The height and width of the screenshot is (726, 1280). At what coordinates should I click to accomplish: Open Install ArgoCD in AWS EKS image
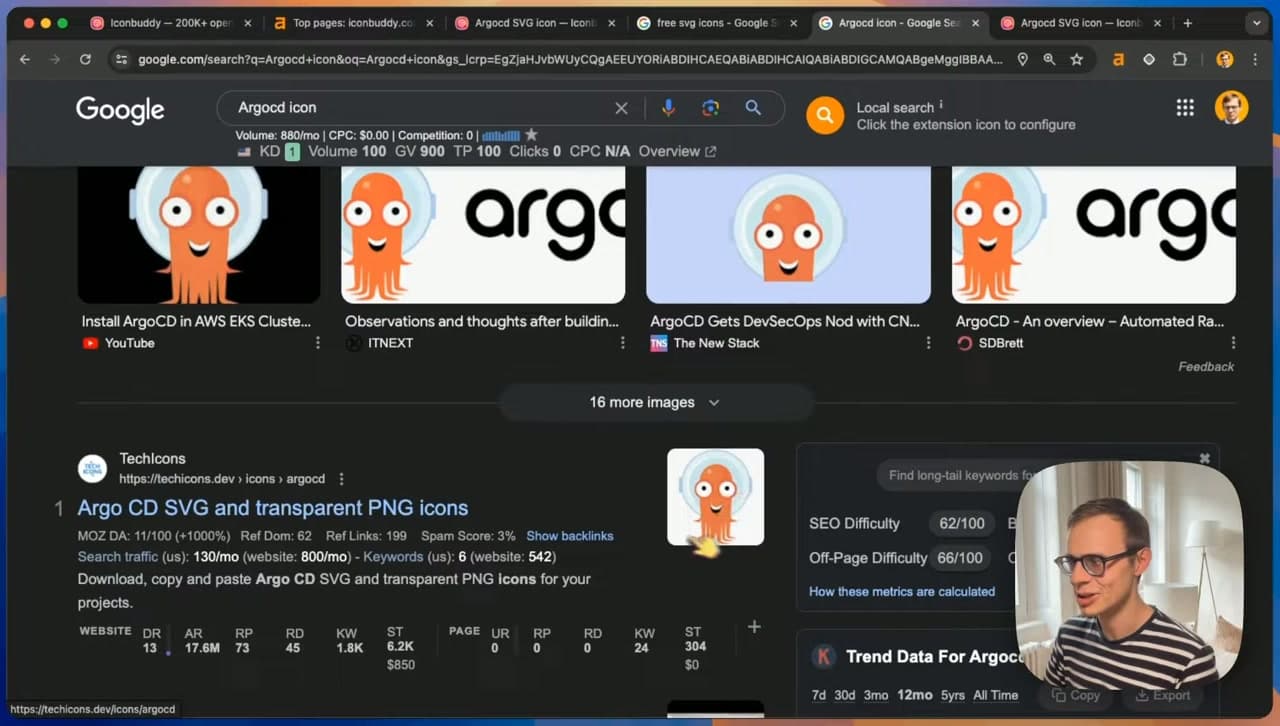pos(199,235)
